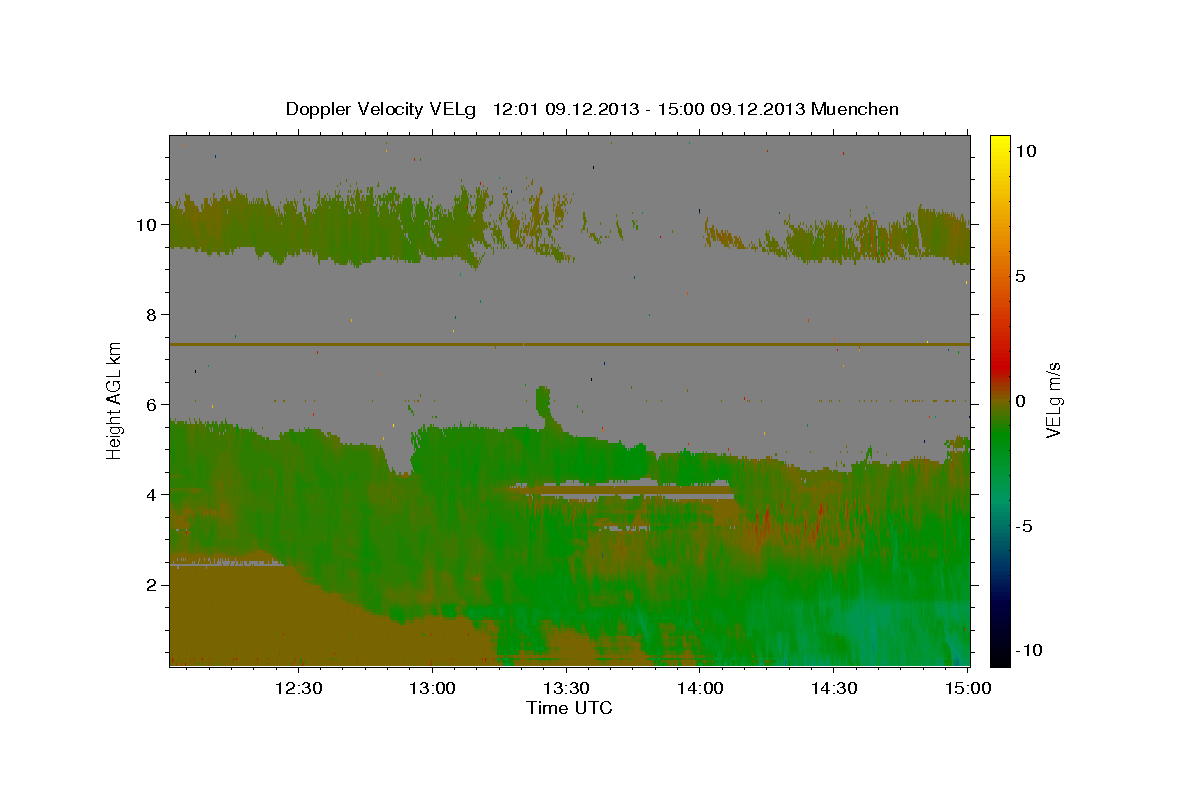Click the cloud protrusion near 6 km at 13:25

[543, 401]
